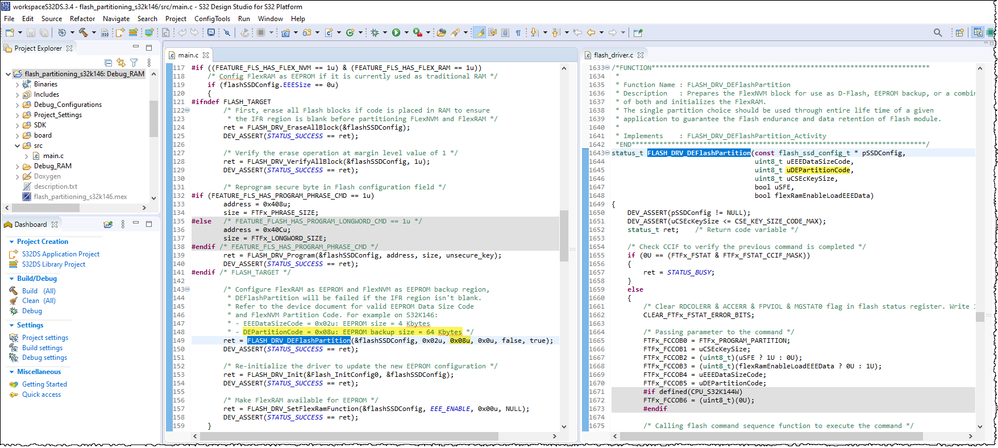Click the green circular New Class icon

(349, 32)
